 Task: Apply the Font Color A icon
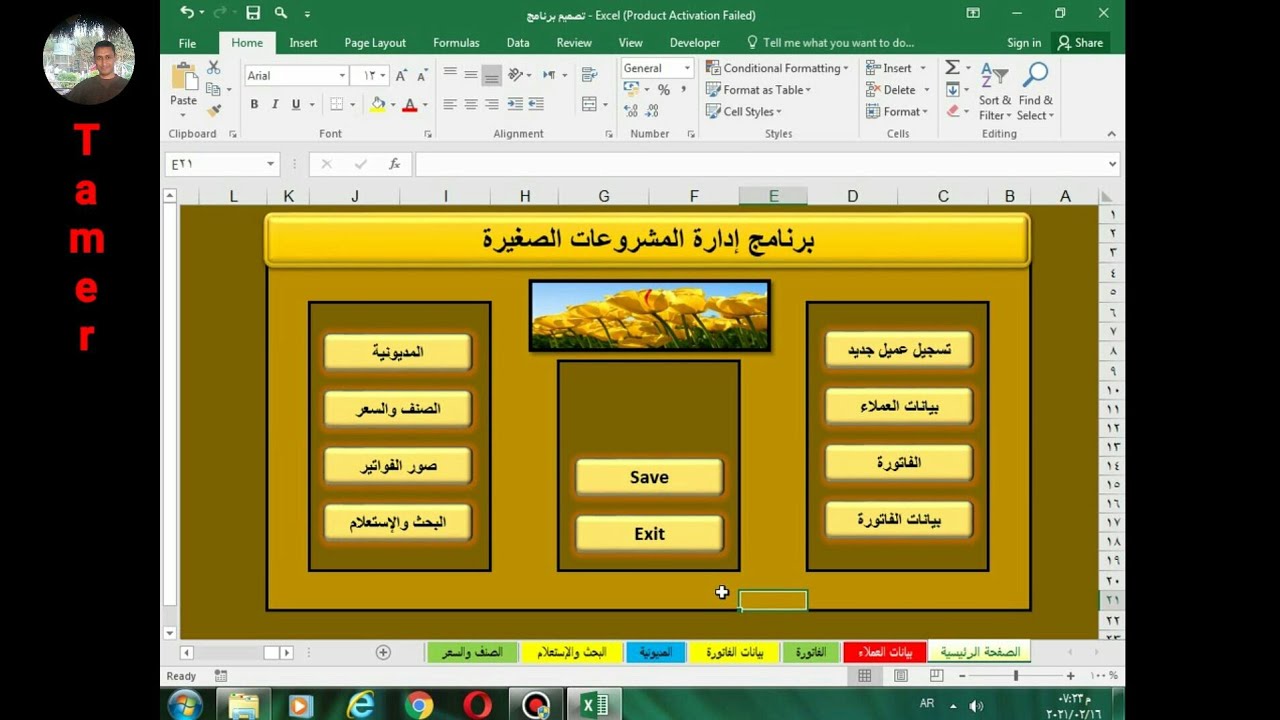[409, 104]
